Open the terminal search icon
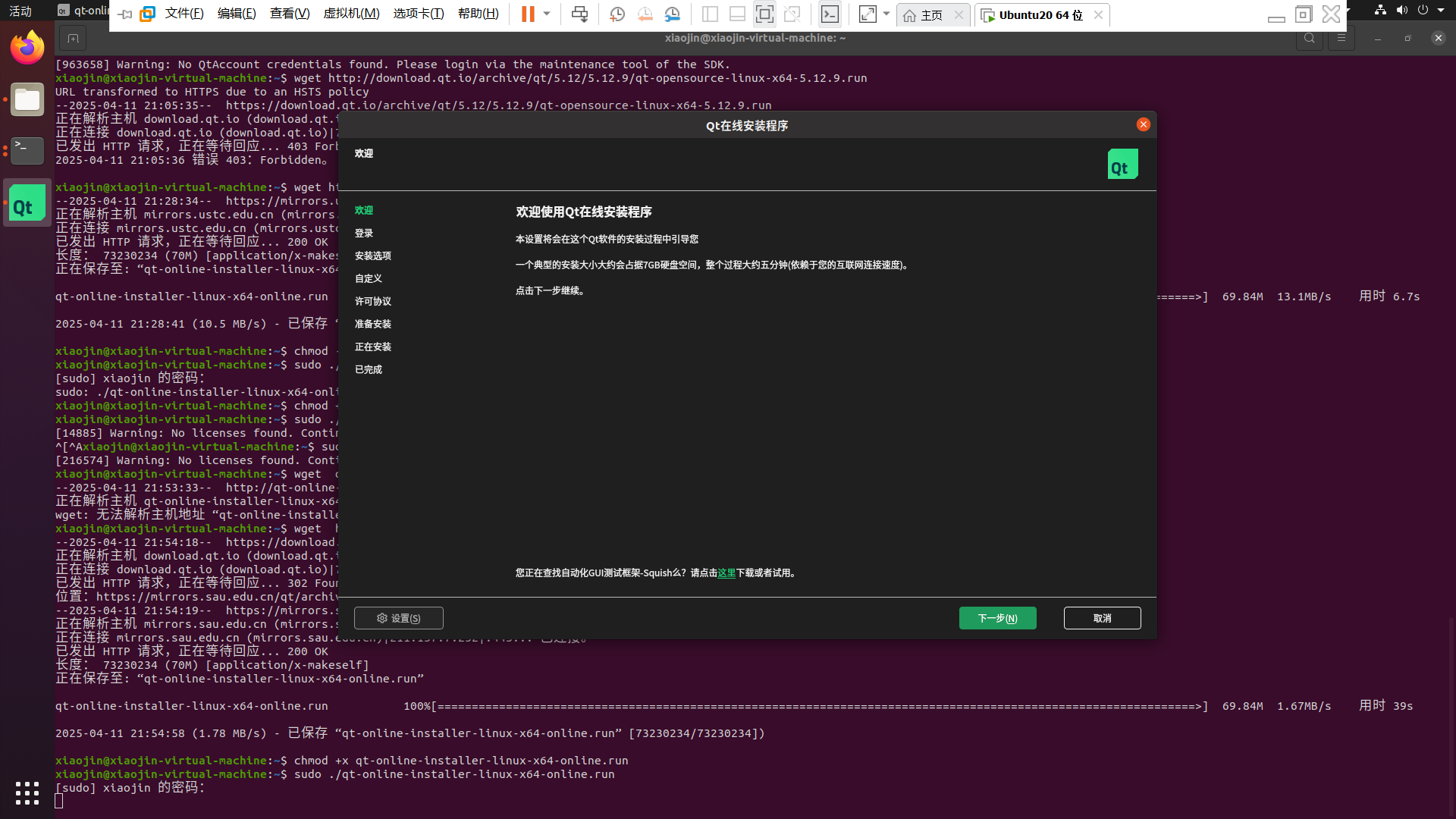Screen dimensions: 1456x819 pos(1309,37)
